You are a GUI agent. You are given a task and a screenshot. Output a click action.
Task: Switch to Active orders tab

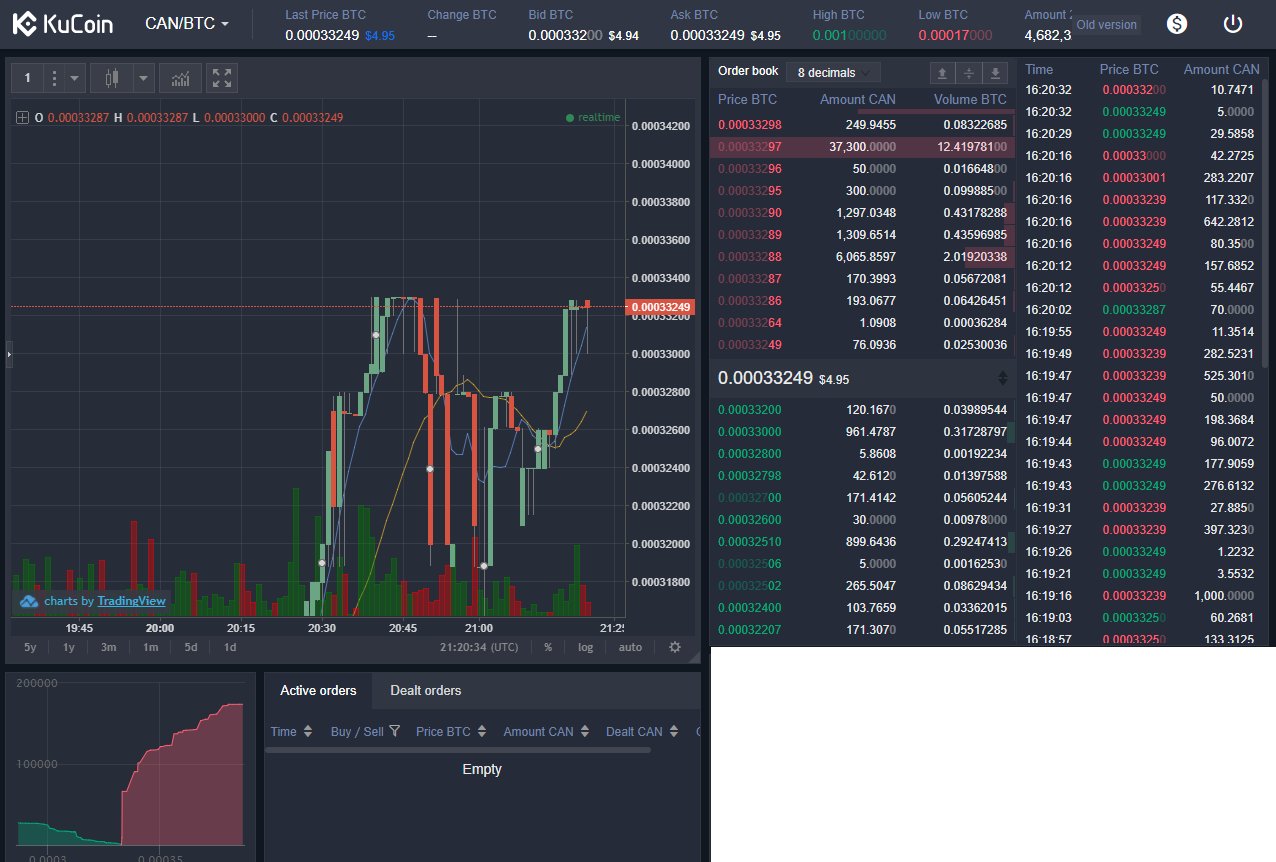(x=318, y=690)
